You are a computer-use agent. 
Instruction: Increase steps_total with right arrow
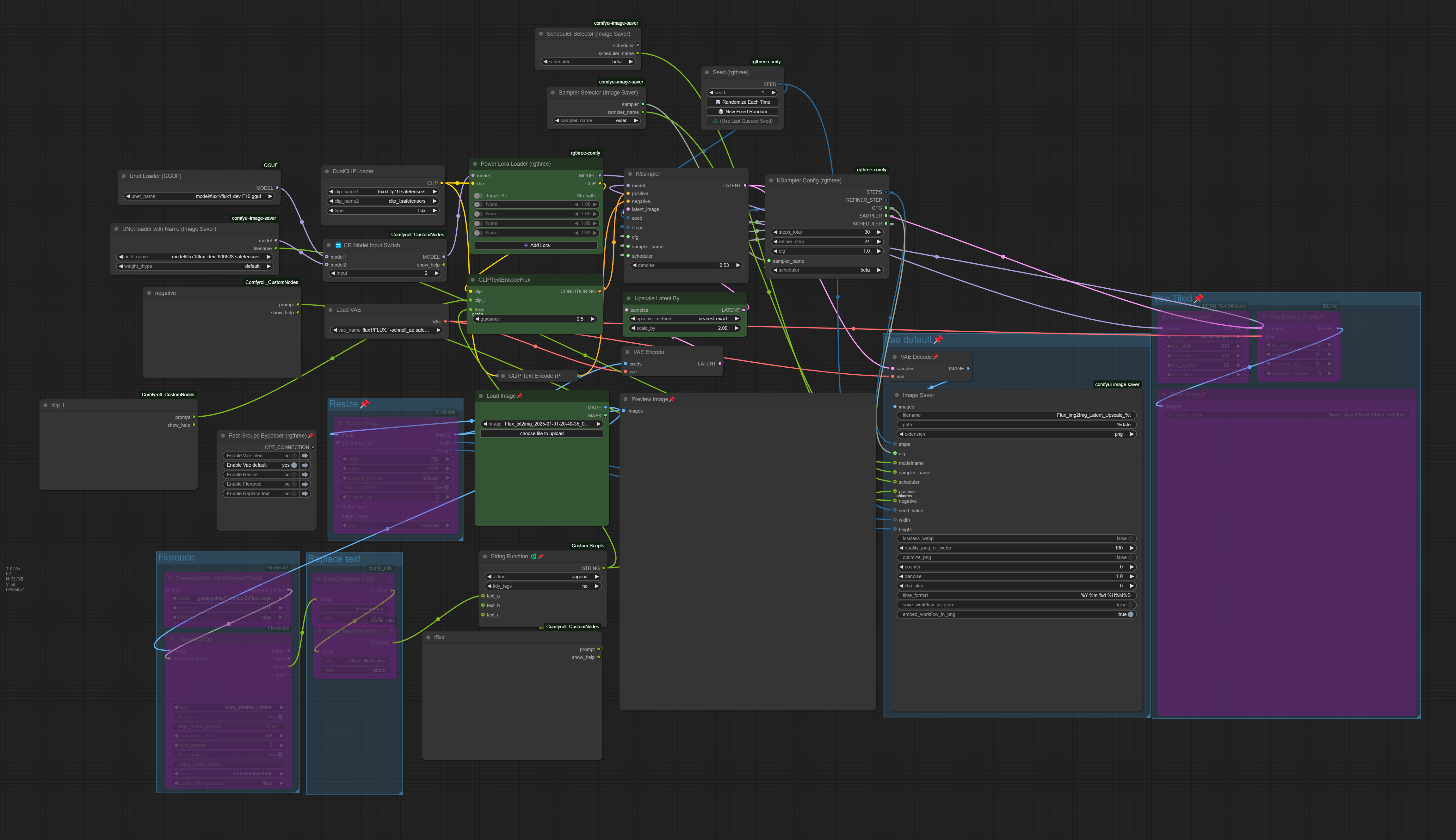tap(879, 232)
